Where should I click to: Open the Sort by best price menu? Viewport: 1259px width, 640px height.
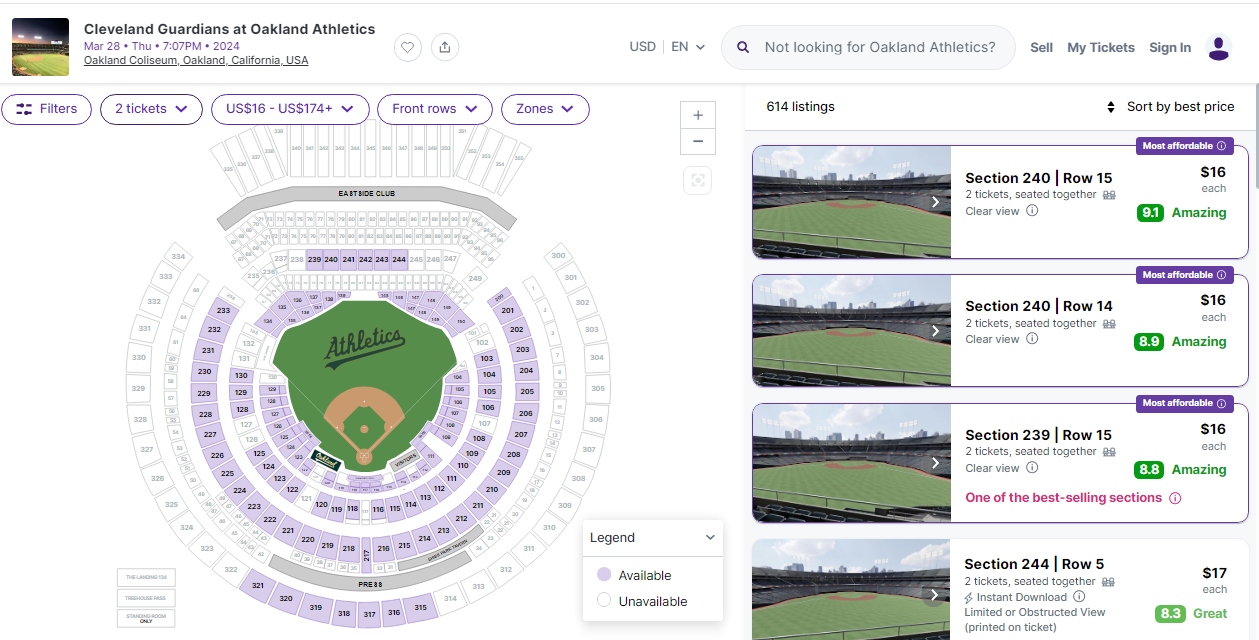1169,107
